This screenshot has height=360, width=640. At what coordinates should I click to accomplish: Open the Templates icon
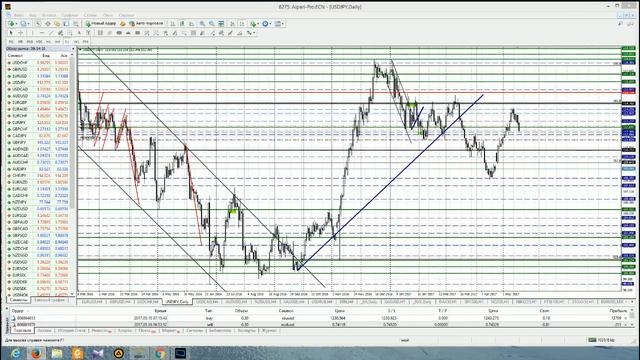pyautogui.click(x=278, y=24)
